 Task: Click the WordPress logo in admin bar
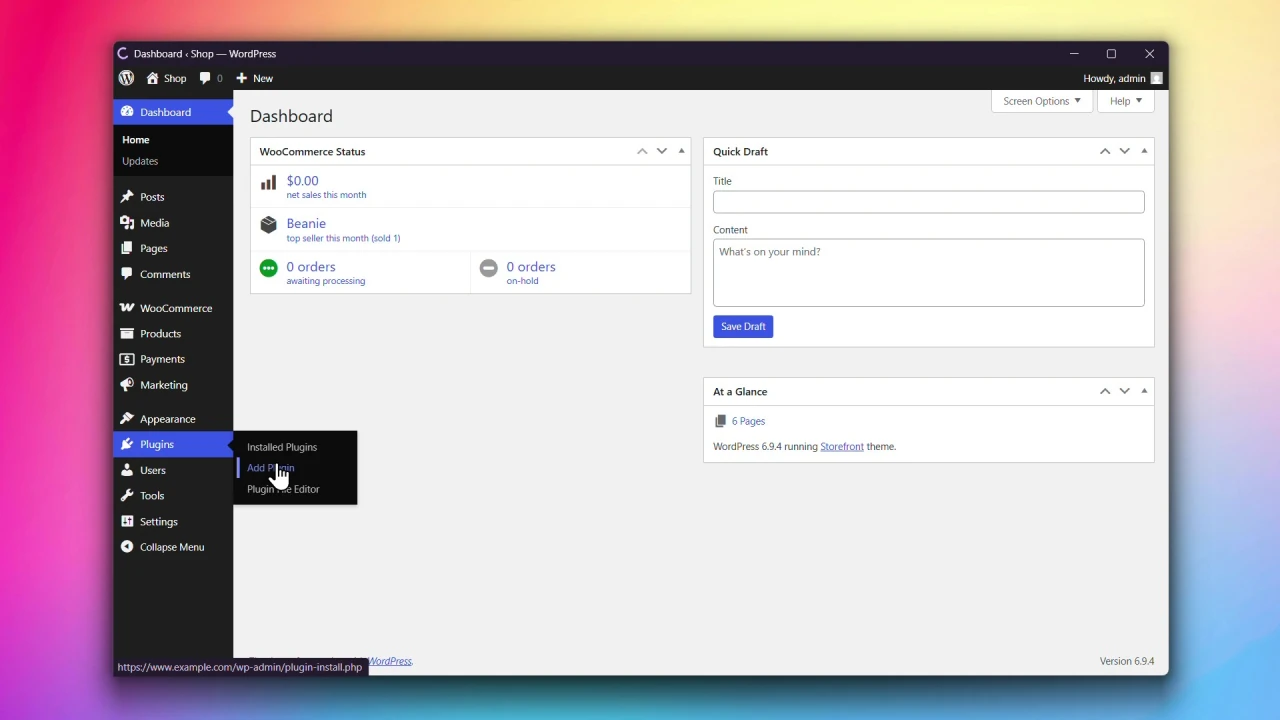coord(126,78)
